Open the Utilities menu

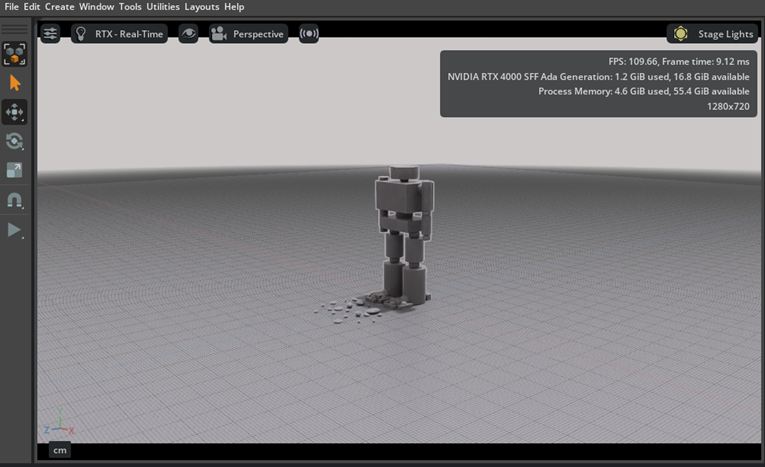coord(163,7)
